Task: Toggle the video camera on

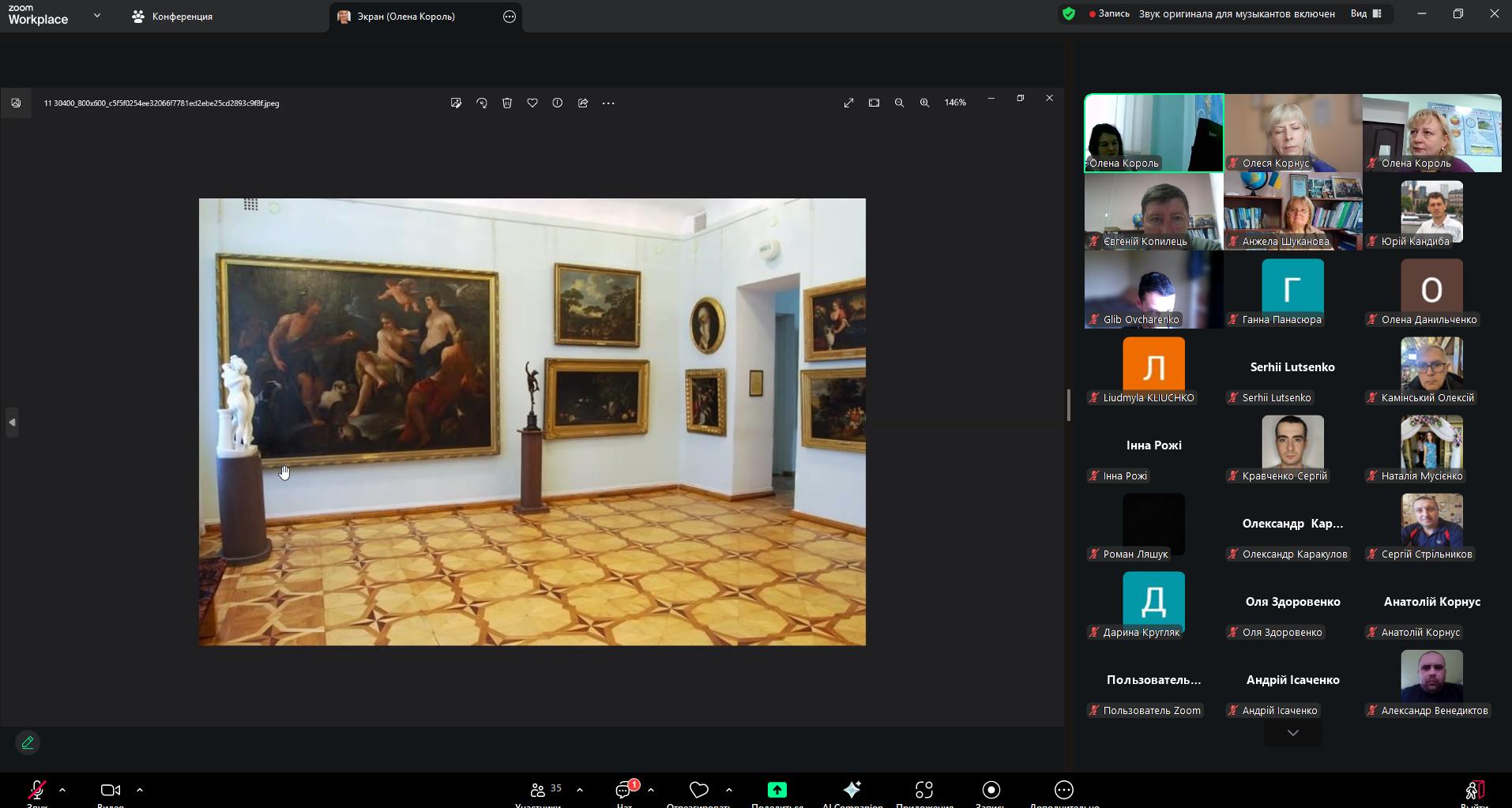Action: tap(111, 790)
